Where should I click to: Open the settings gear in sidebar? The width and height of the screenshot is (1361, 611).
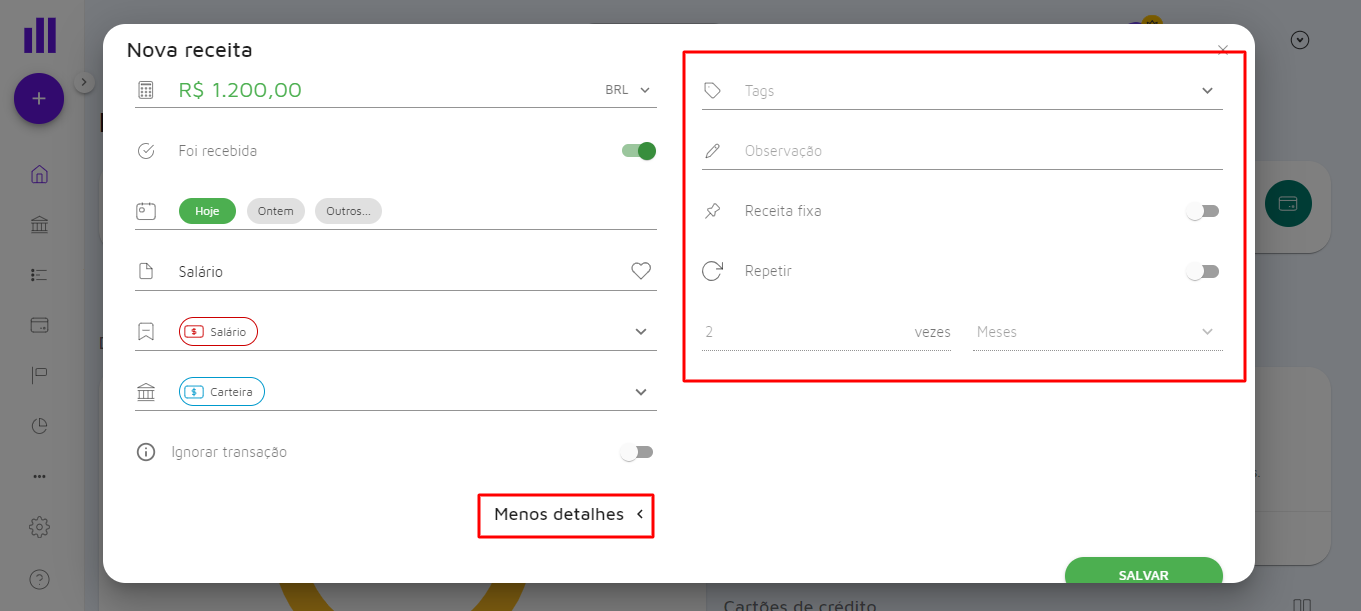(39, 526)
